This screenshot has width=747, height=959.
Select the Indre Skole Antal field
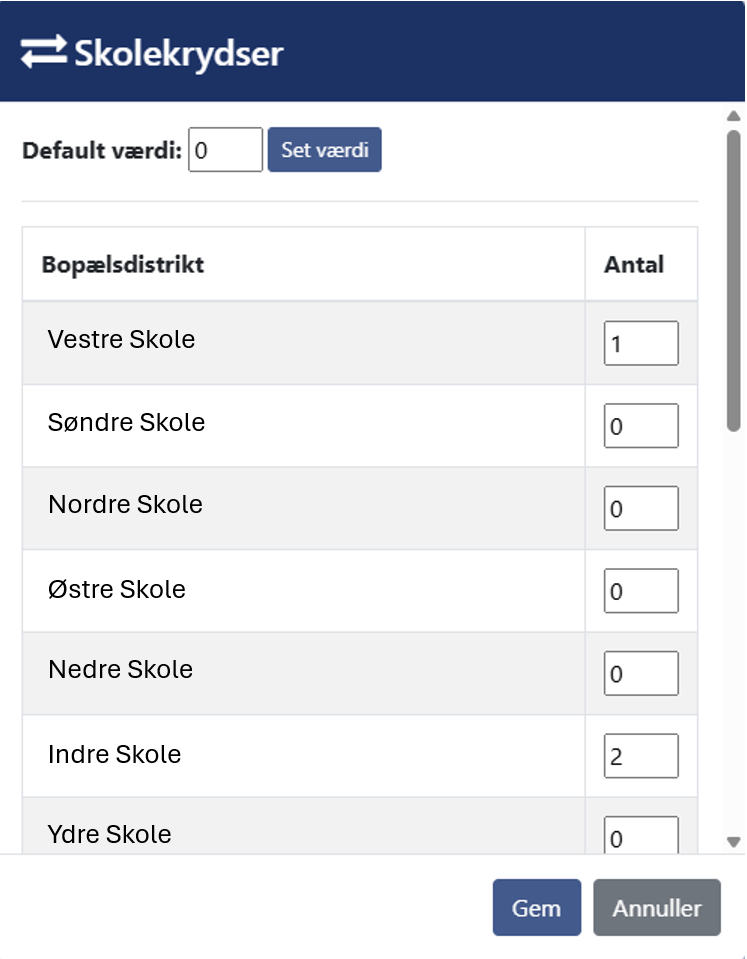point(641,756)
